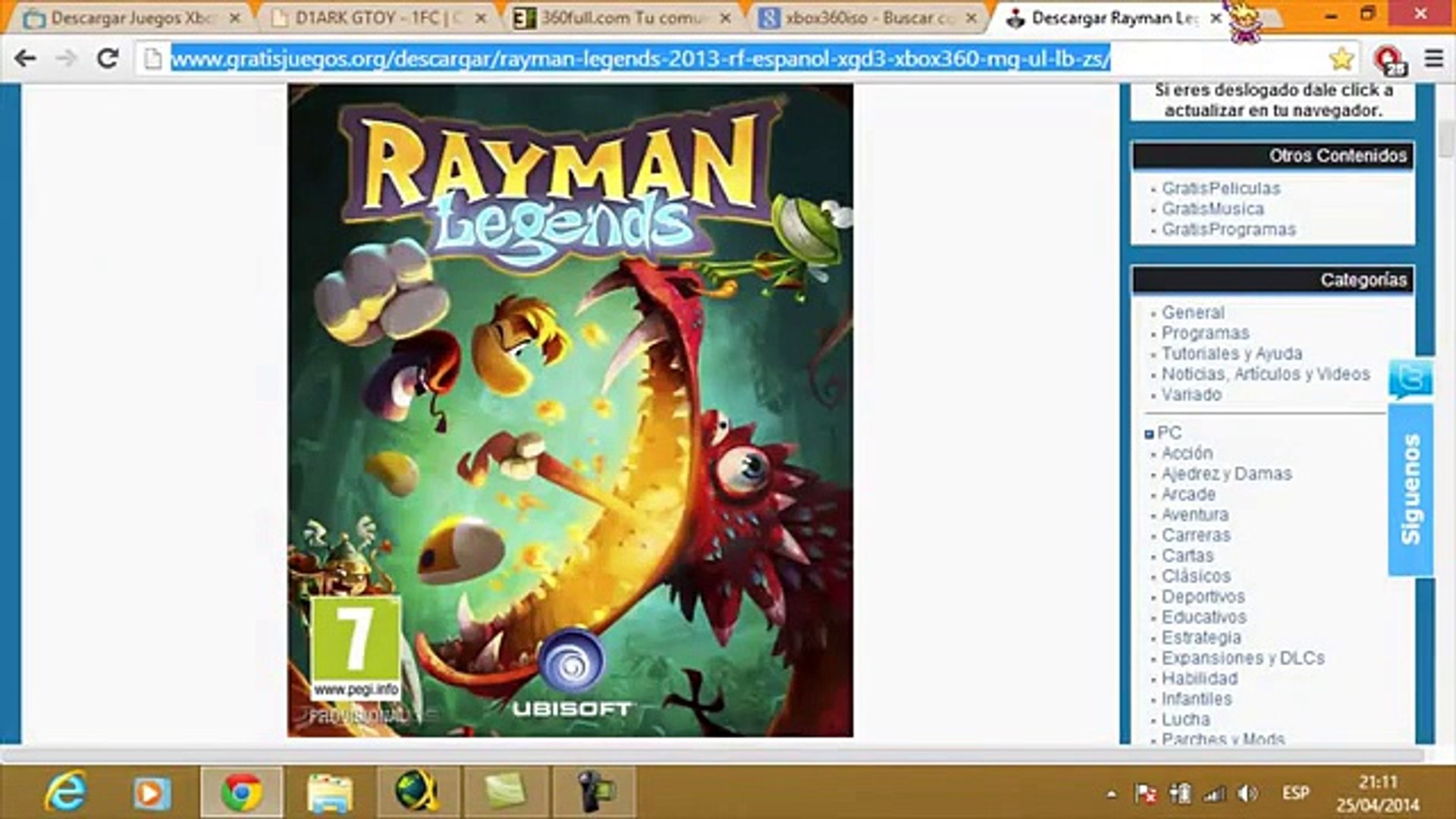
Task: Click the browser back arrow
Action: pos(25,58)
